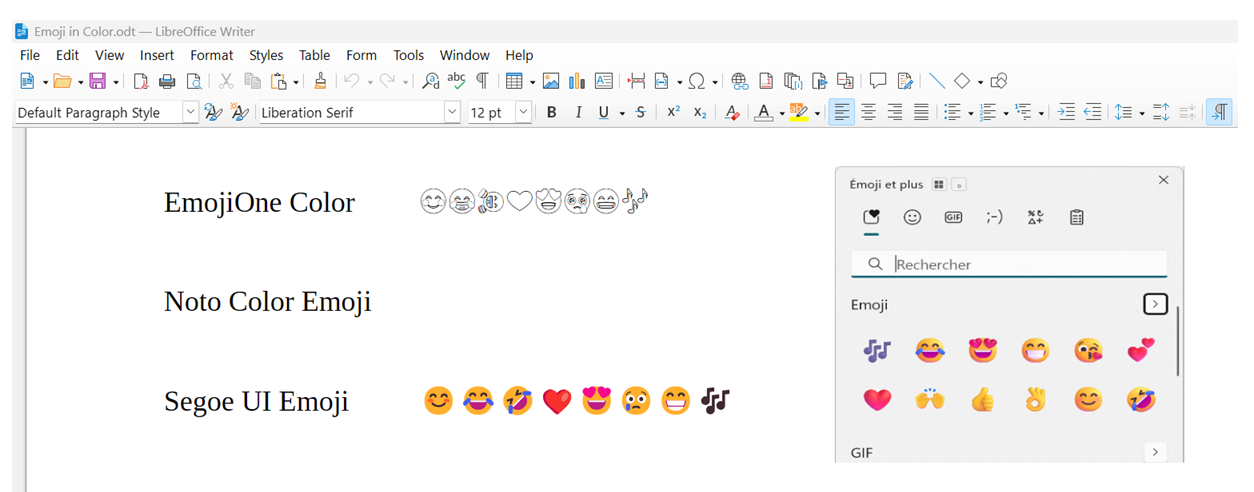Open the 12 pt font size dropdown
Screen dimensions: 1254x492
523,113
